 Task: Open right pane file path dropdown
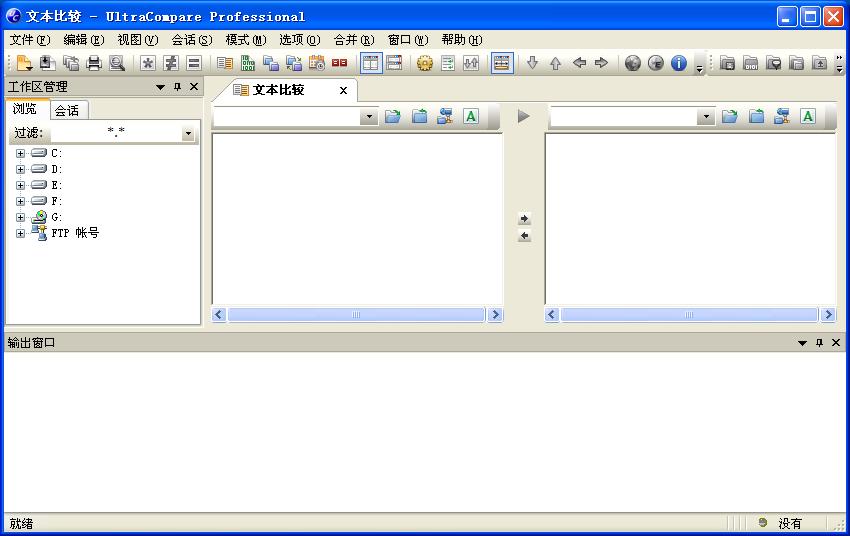point(706,116)
